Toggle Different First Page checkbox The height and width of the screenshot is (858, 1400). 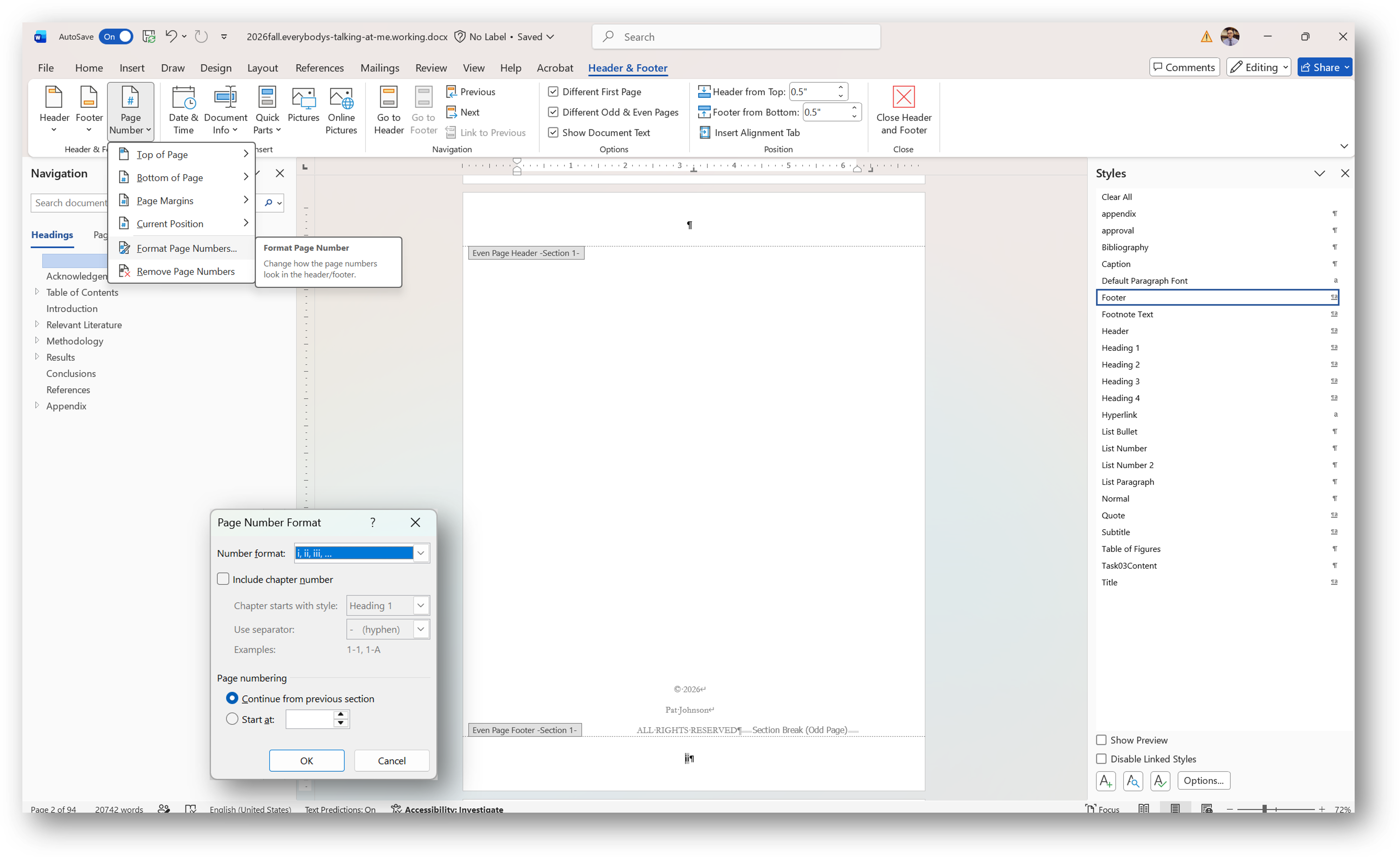point(553,91)
